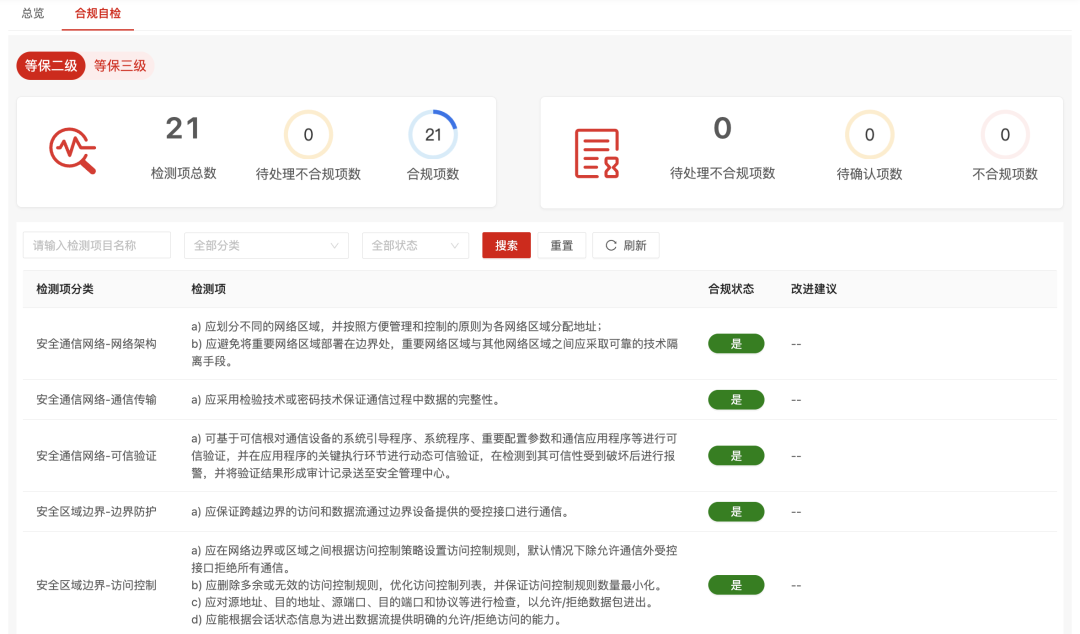The height and width of the screenshot is (634, 1080).
Task: Click the 请输入检测项目名称 search input field
Action: [97, 246]
